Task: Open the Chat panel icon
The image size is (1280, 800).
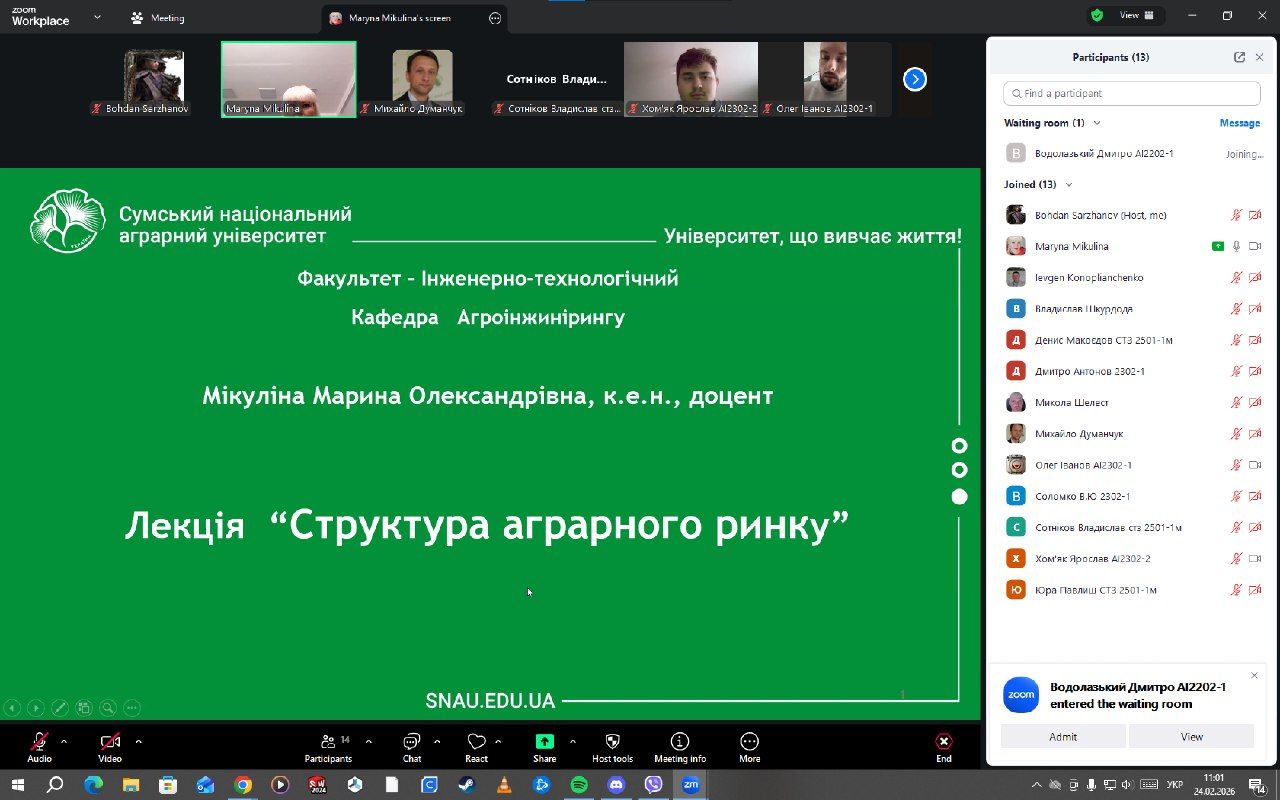Action: tap(411, 742)
